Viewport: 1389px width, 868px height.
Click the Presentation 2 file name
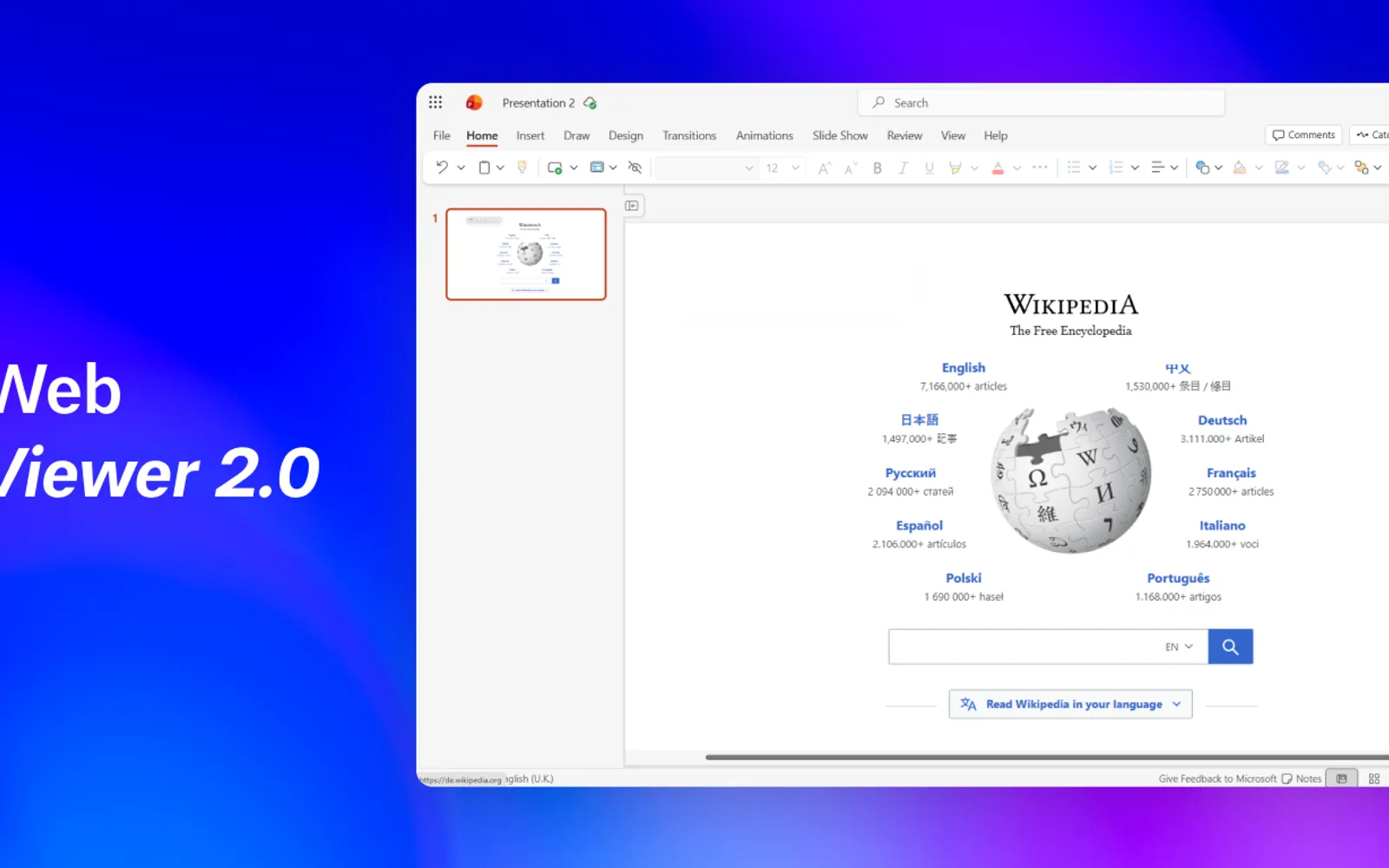(538, 102)
